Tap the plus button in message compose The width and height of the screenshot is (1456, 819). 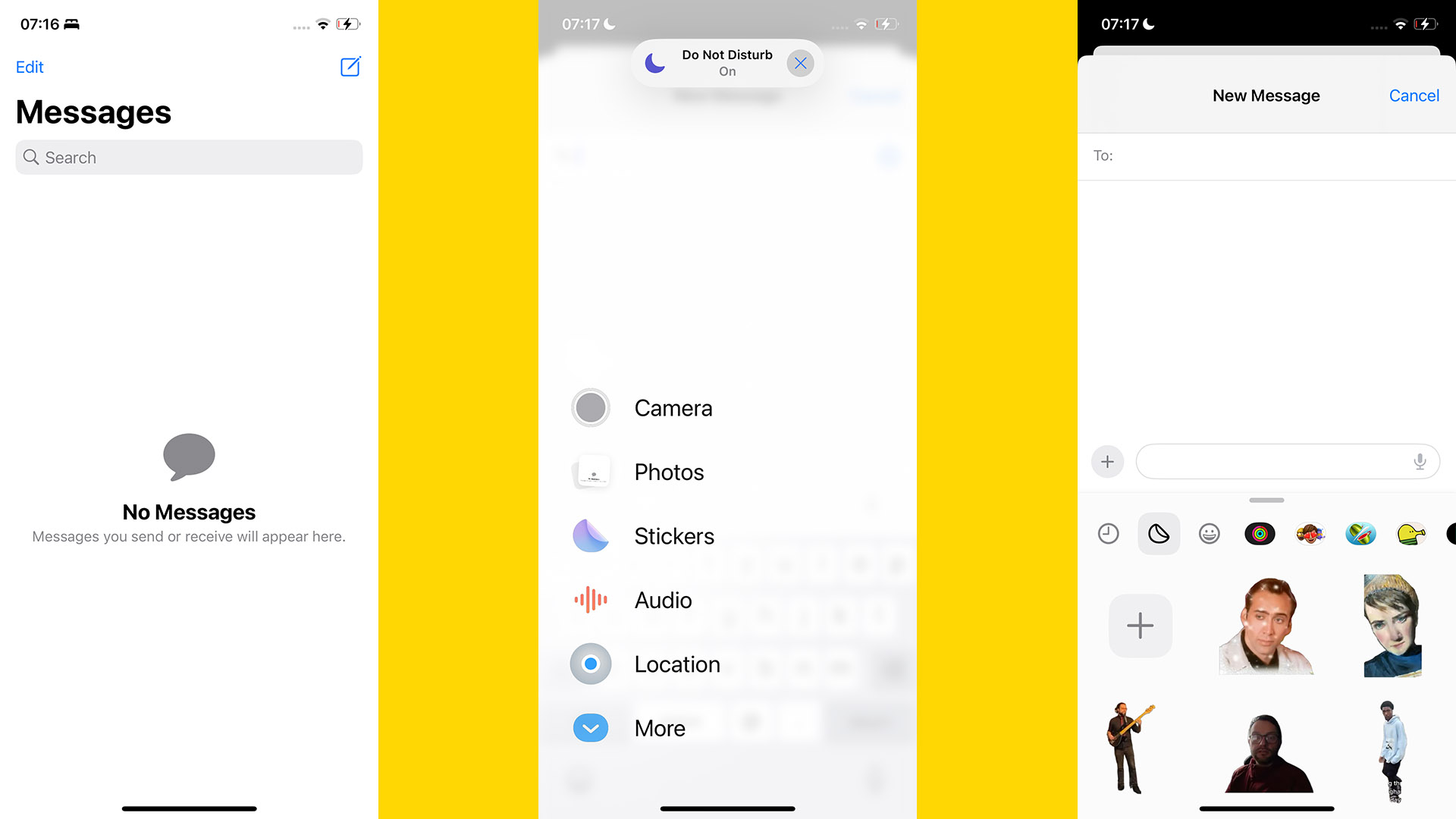pyautogui.click(x=1108, y=461)
